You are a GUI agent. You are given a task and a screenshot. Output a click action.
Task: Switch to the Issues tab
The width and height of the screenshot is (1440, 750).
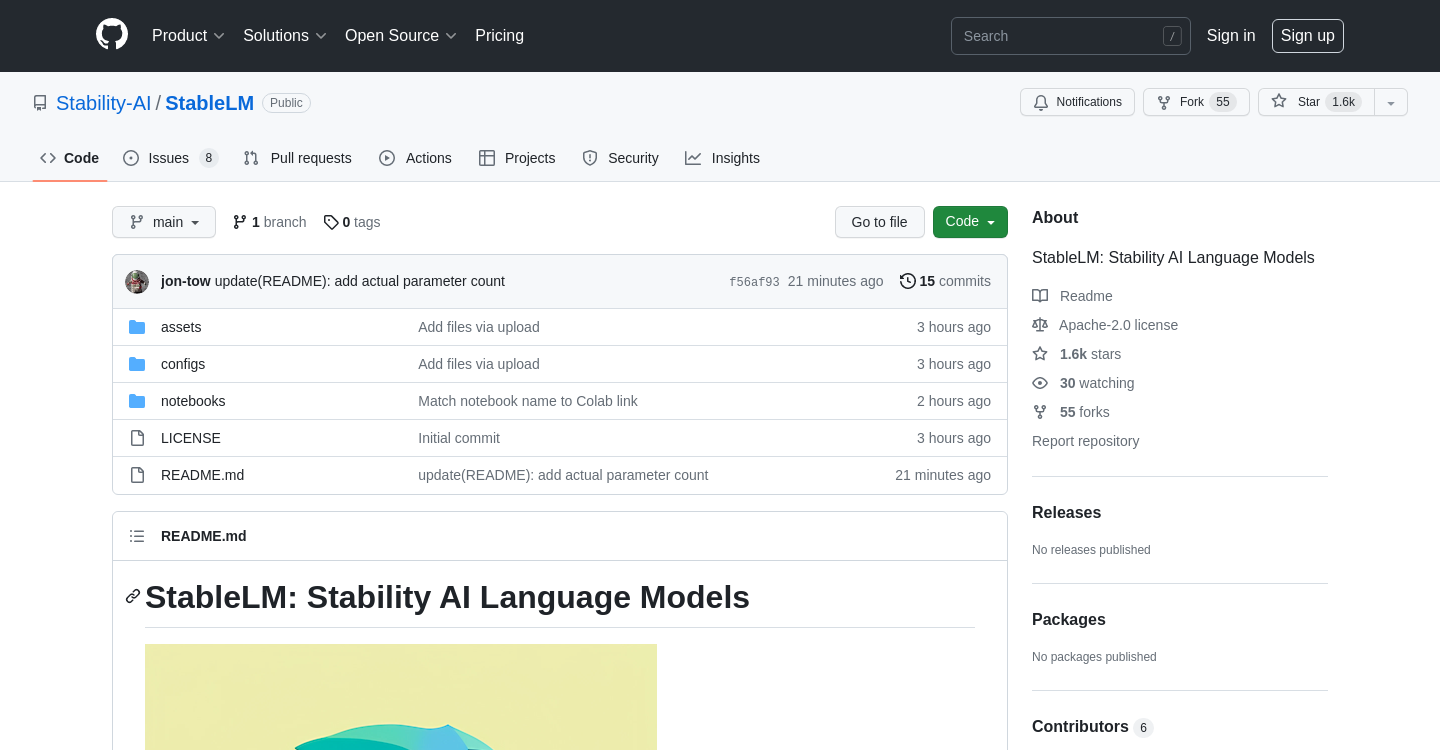pyautogui.click(x=170, y=158)
